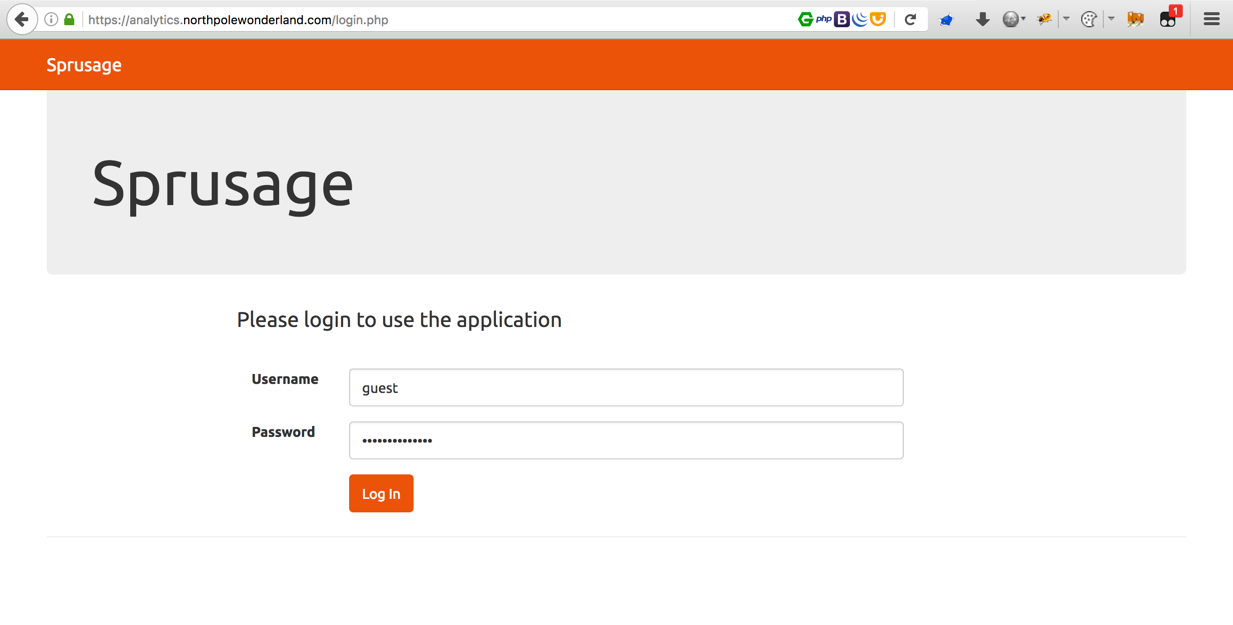Open the downloads arrow icon
1233x625 pixels.
click(982, 19)
